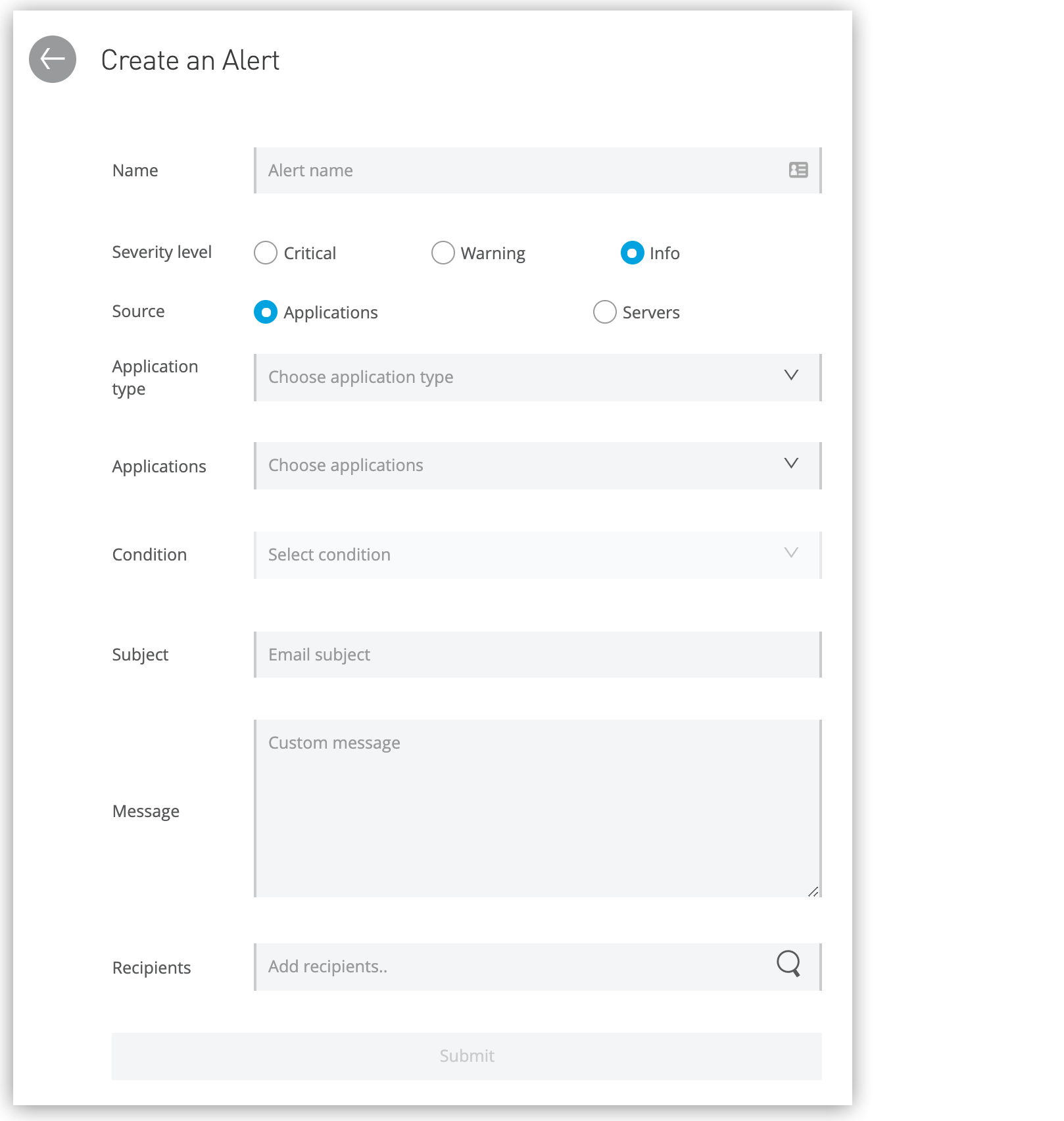Select Warning severity level
The width and height of the screenshot is (1064, 1121).
click(443, 253)
